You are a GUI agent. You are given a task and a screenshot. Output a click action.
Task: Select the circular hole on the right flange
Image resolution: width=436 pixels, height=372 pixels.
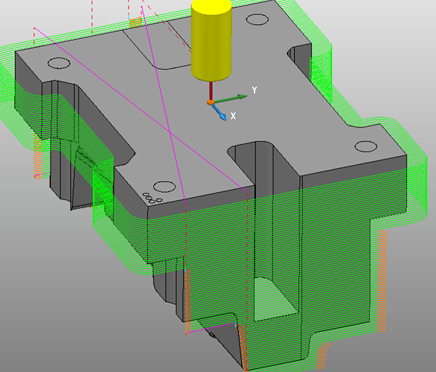tap(366, 146)
